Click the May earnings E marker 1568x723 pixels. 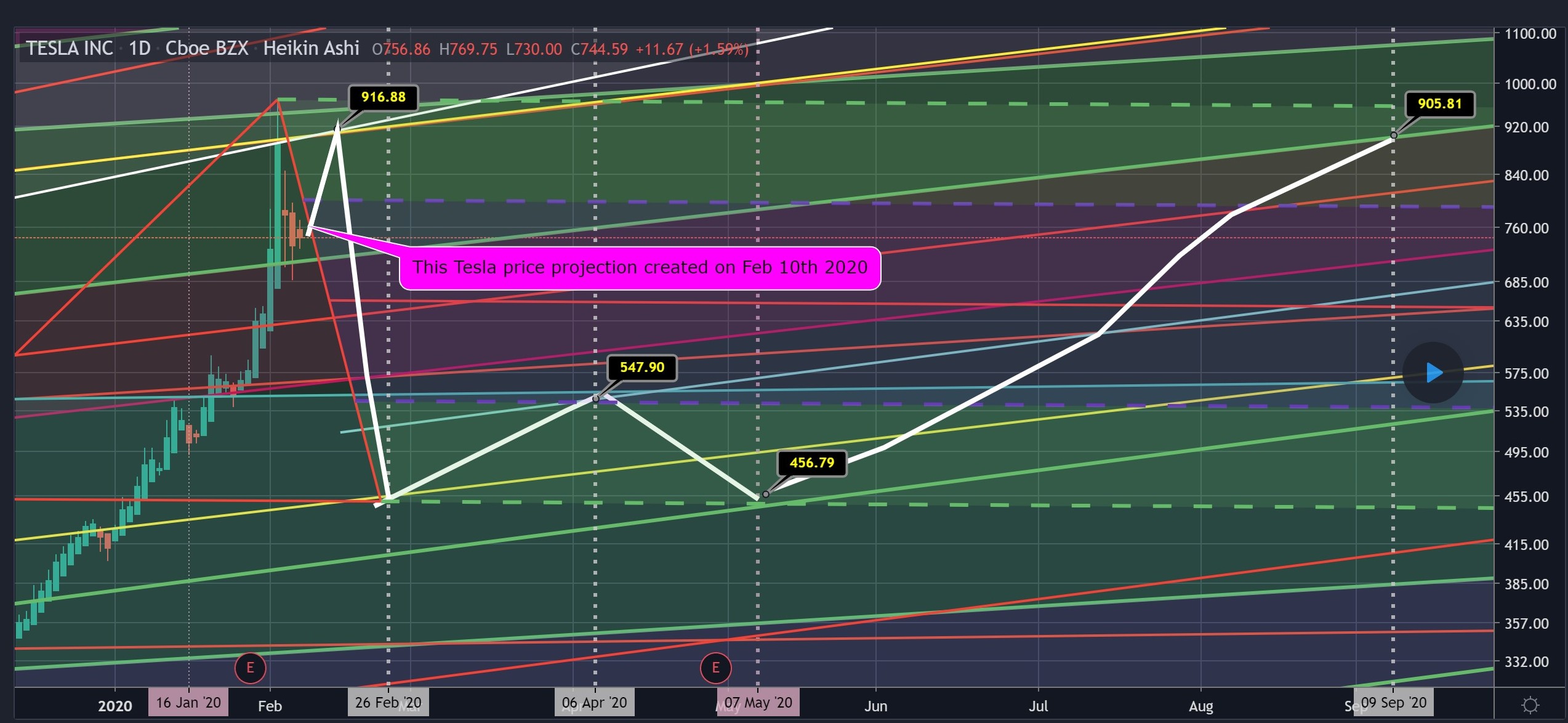715,668
